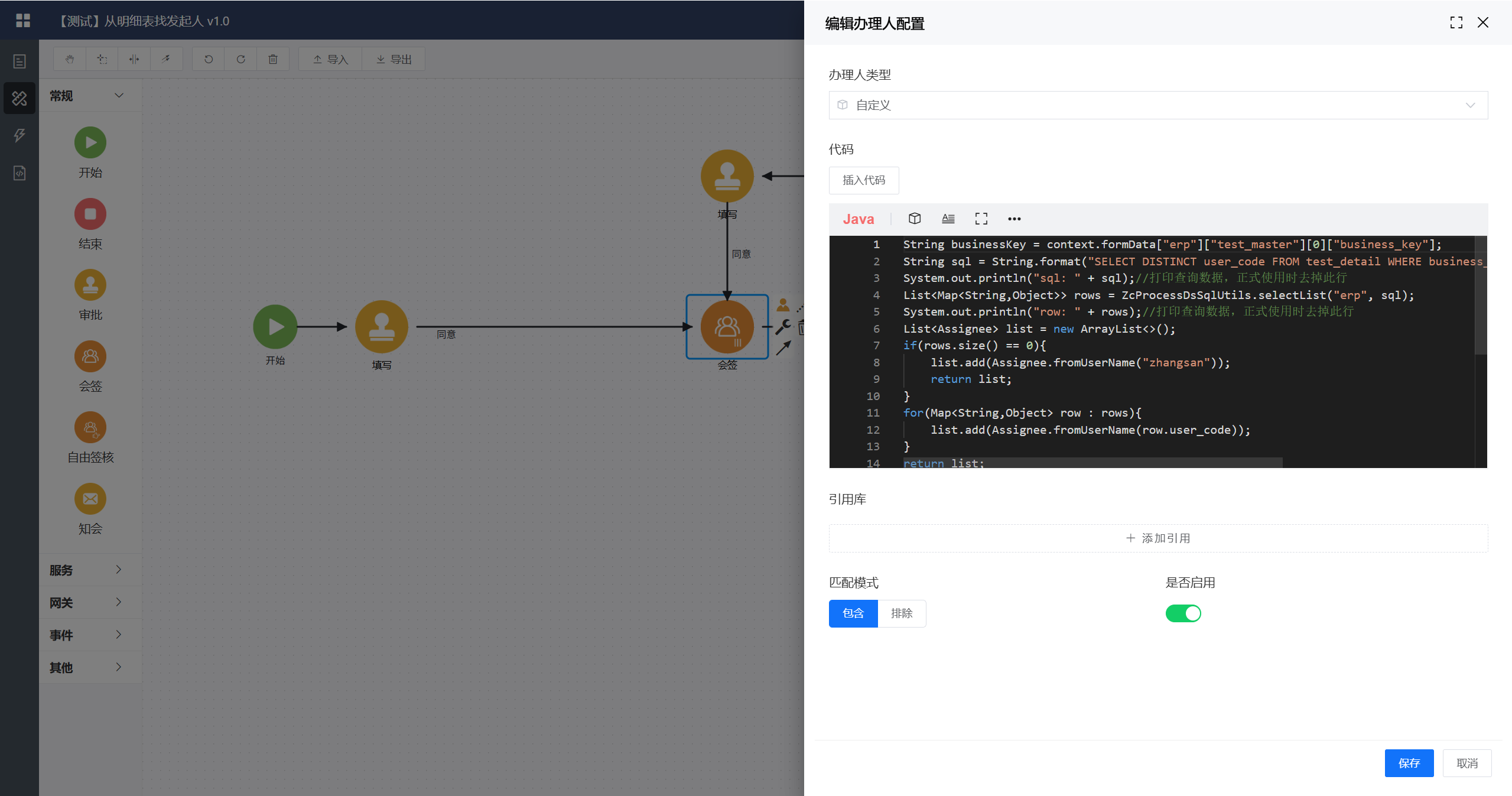
Task: Toggle the 是否启用 switch off
Action: [x=1183, y=613]
